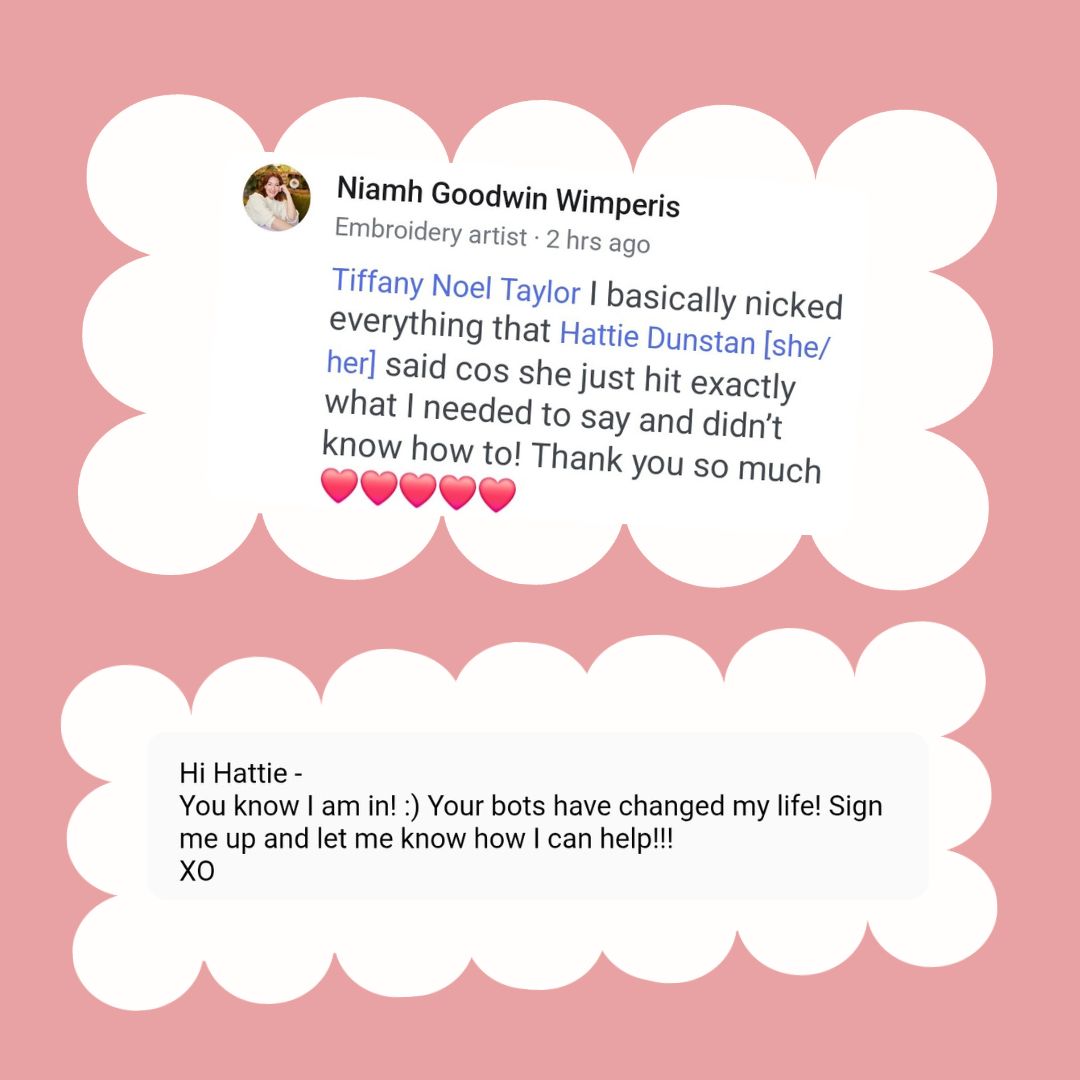Click the 'Embroidery artist' subtitle text

pyautogui.click(x=430, y=231)
